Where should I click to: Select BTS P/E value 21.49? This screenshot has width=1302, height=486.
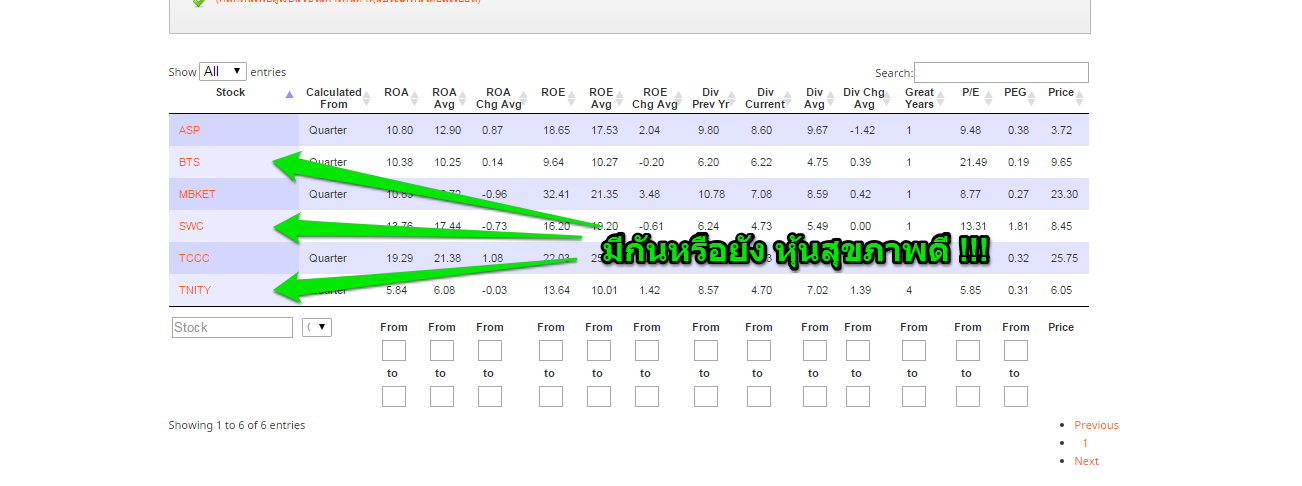[x=973, y=162]
